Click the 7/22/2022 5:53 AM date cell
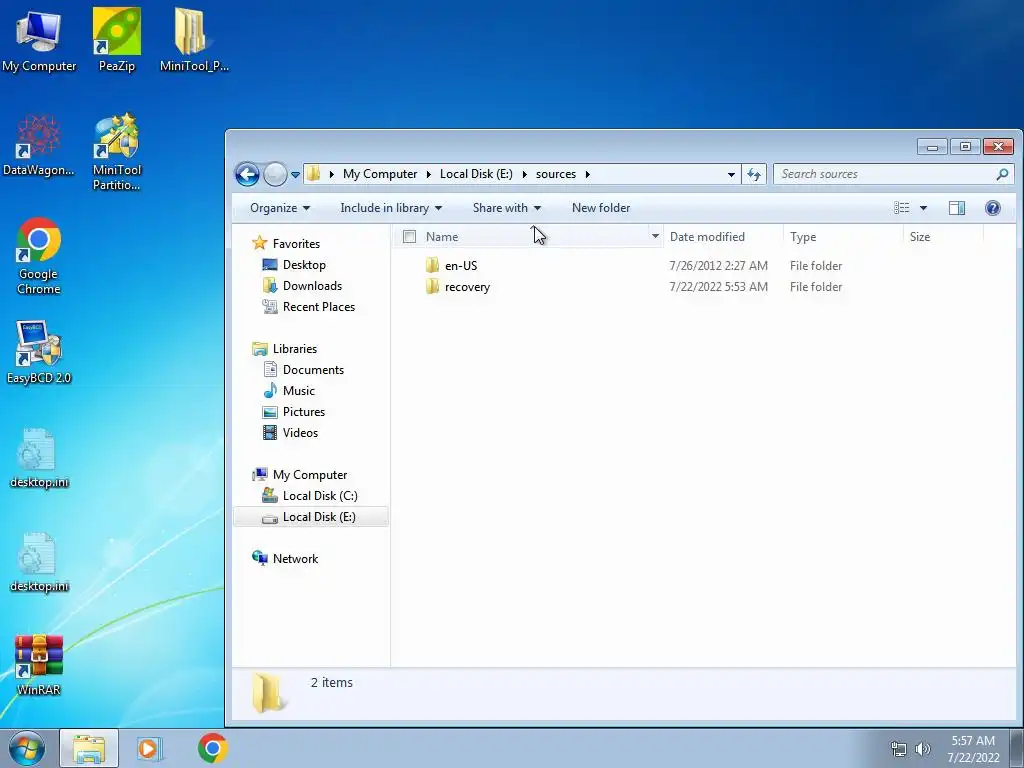1024x768 pixels. tap(718, 287)
